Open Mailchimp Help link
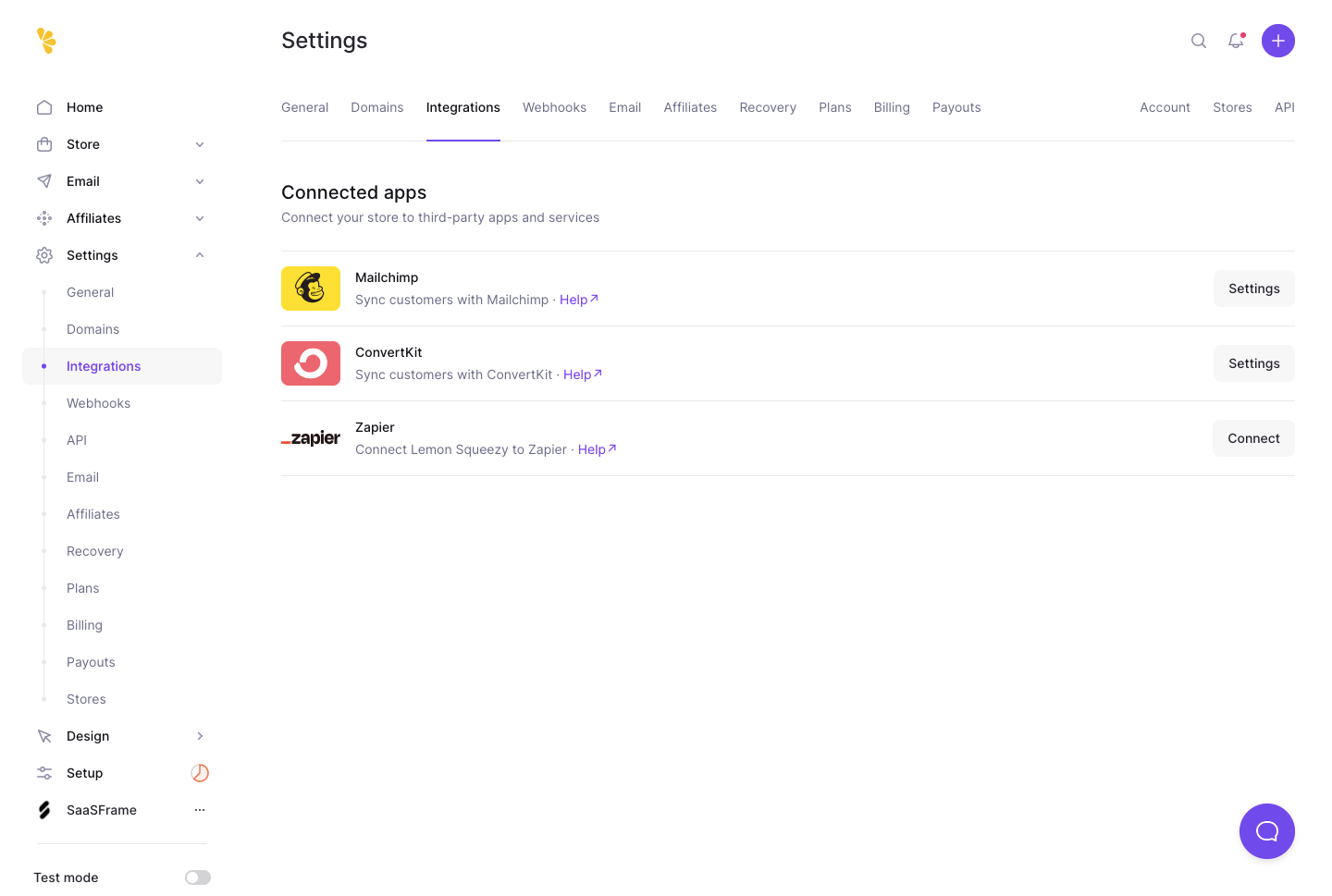The height and width of the screenshot is (896, 1332). [x=579, y=300]
